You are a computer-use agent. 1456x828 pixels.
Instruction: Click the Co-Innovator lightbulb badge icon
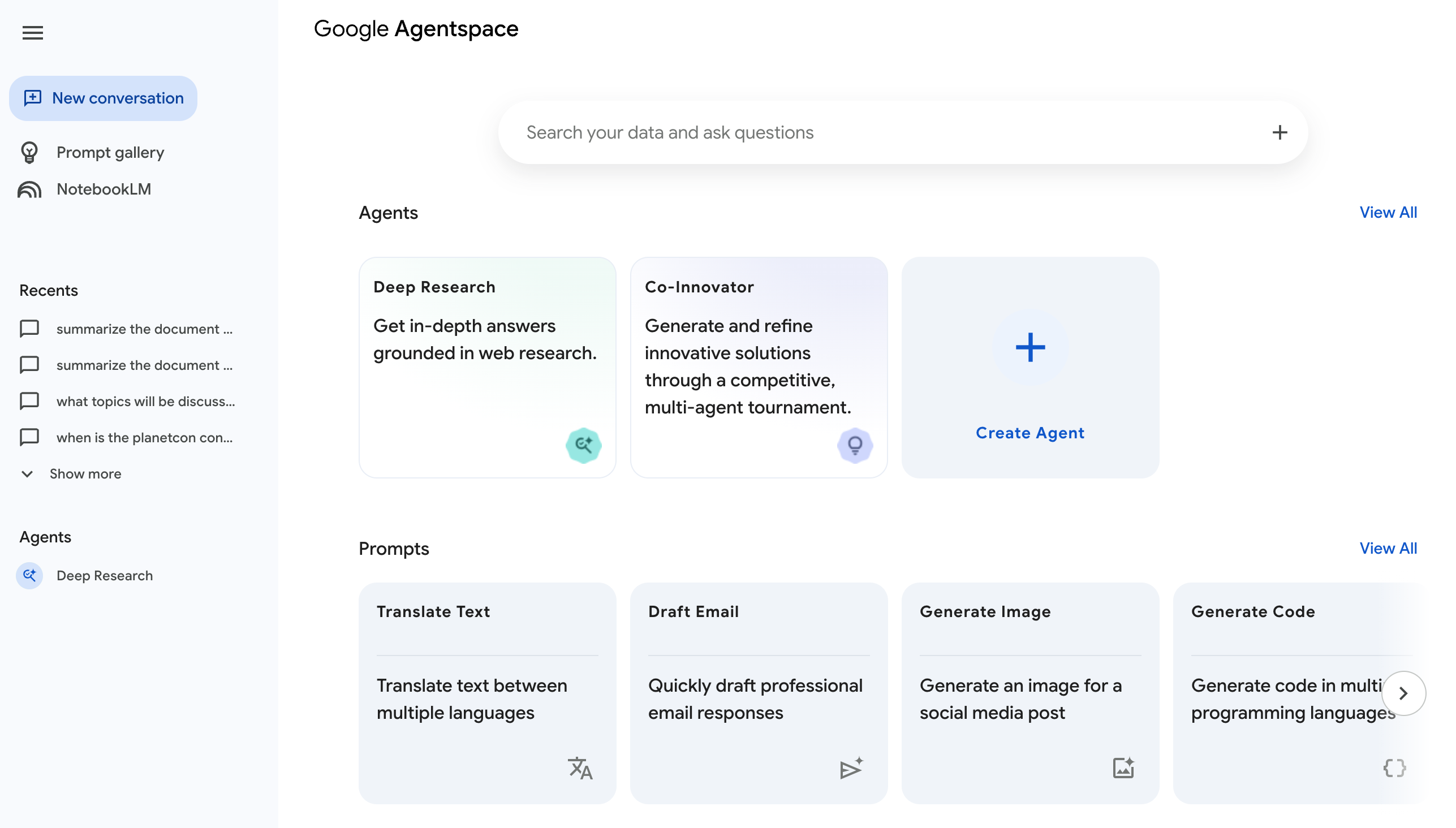click(855, 445)
